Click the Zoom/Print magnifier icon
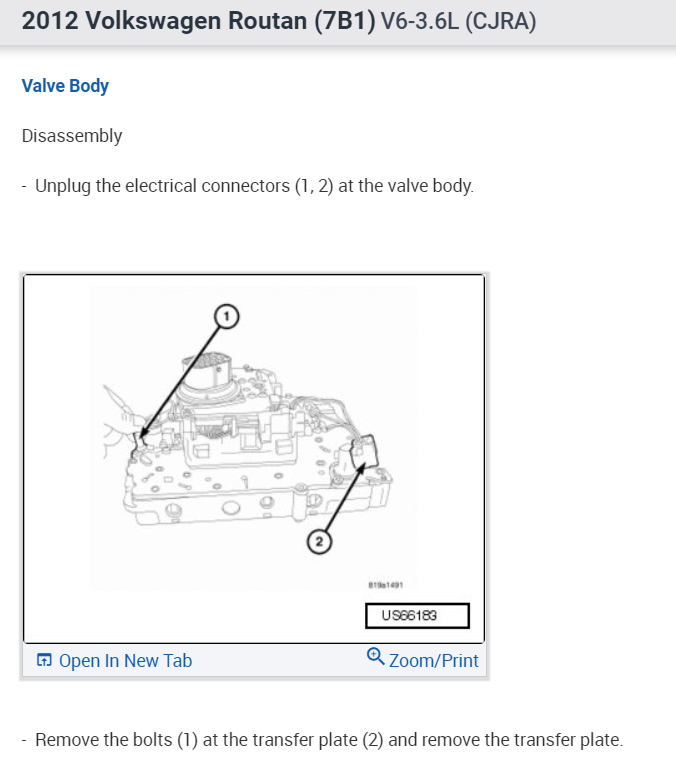The width and height of the screenshot is (676, 775). coord(375,657)
